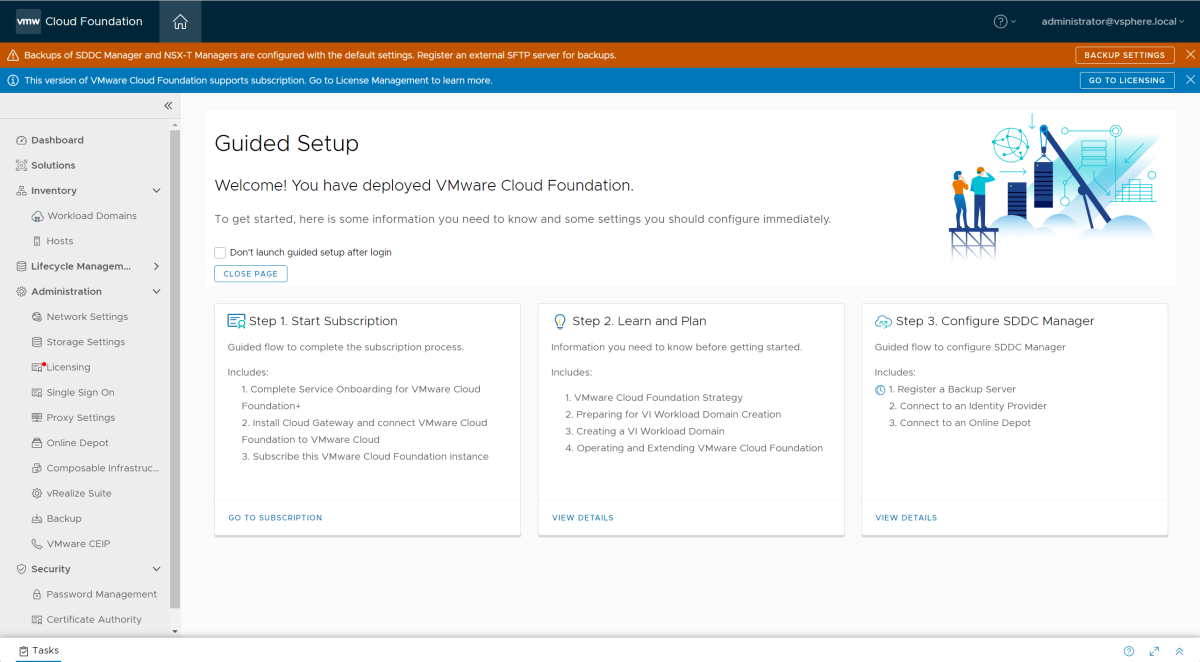Collapse the Inventory section
Screen dimensions: 1200x662
(156, 191)
